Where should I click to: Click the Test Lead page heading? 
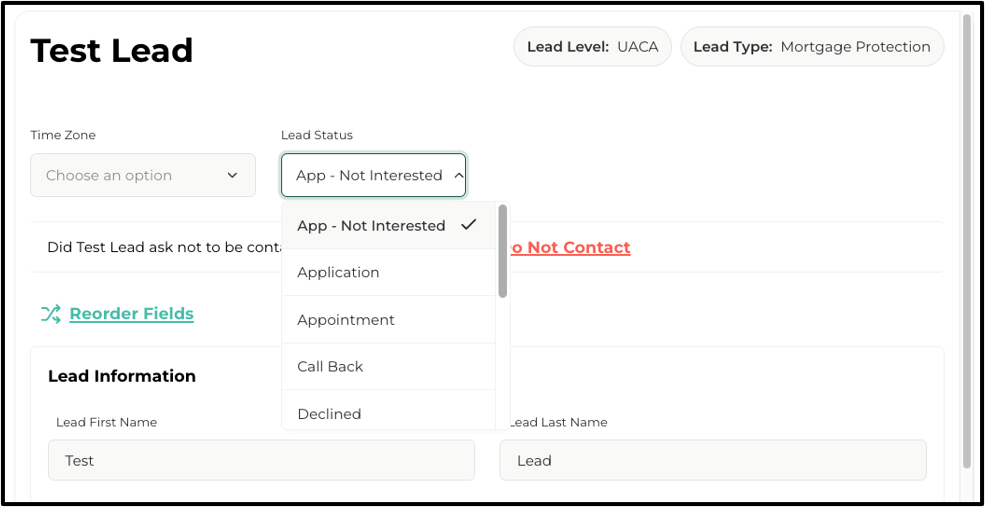[112, 51]
